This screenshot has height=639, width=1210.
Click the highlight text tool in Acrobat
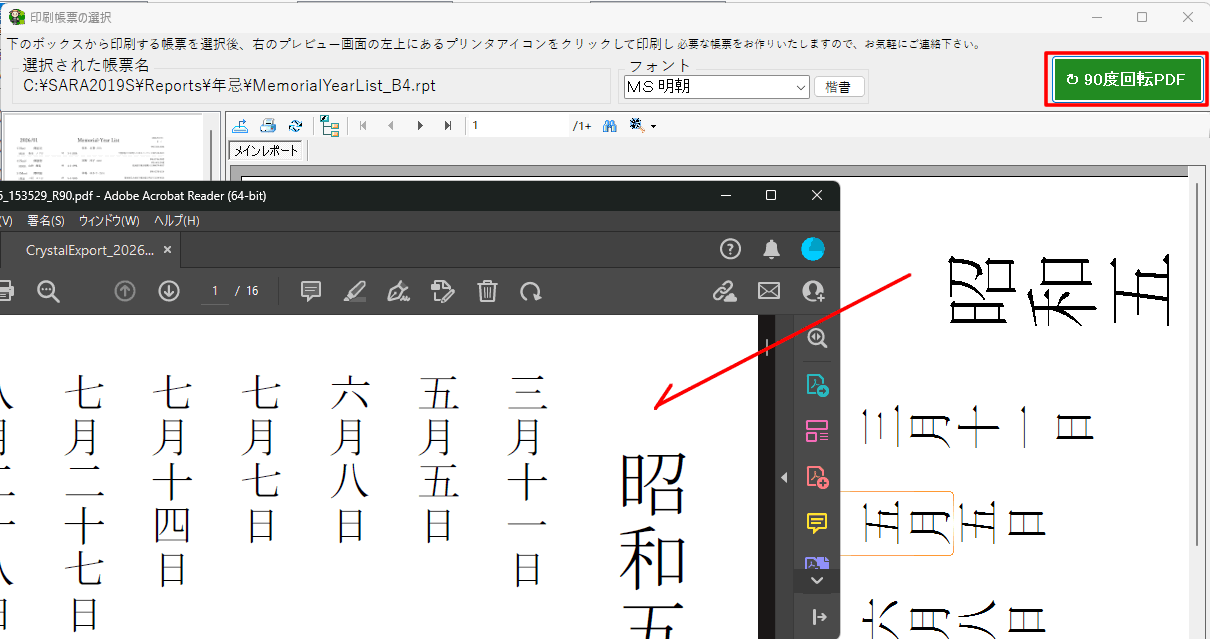[354, 291]
